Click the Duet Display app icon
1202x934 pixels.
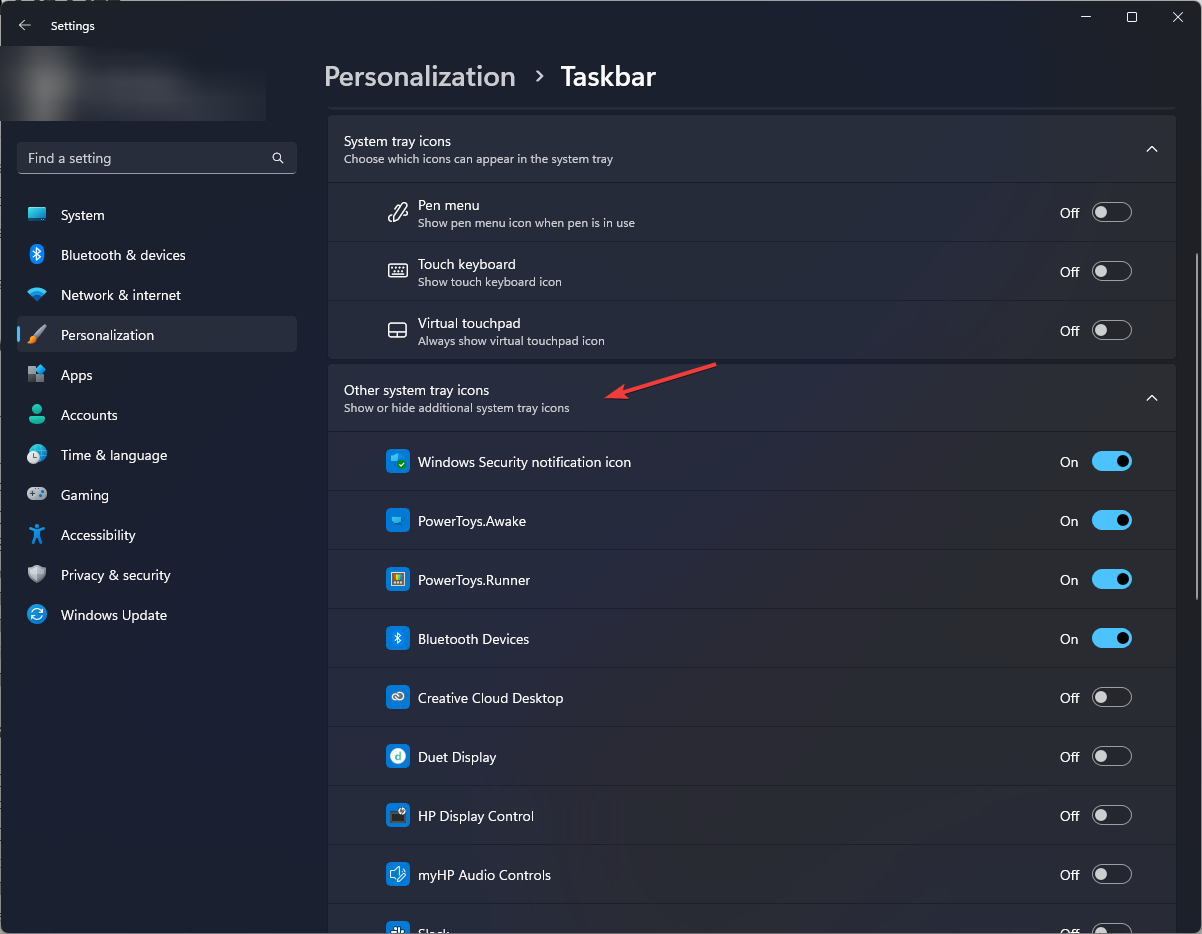tap(398, 757)
